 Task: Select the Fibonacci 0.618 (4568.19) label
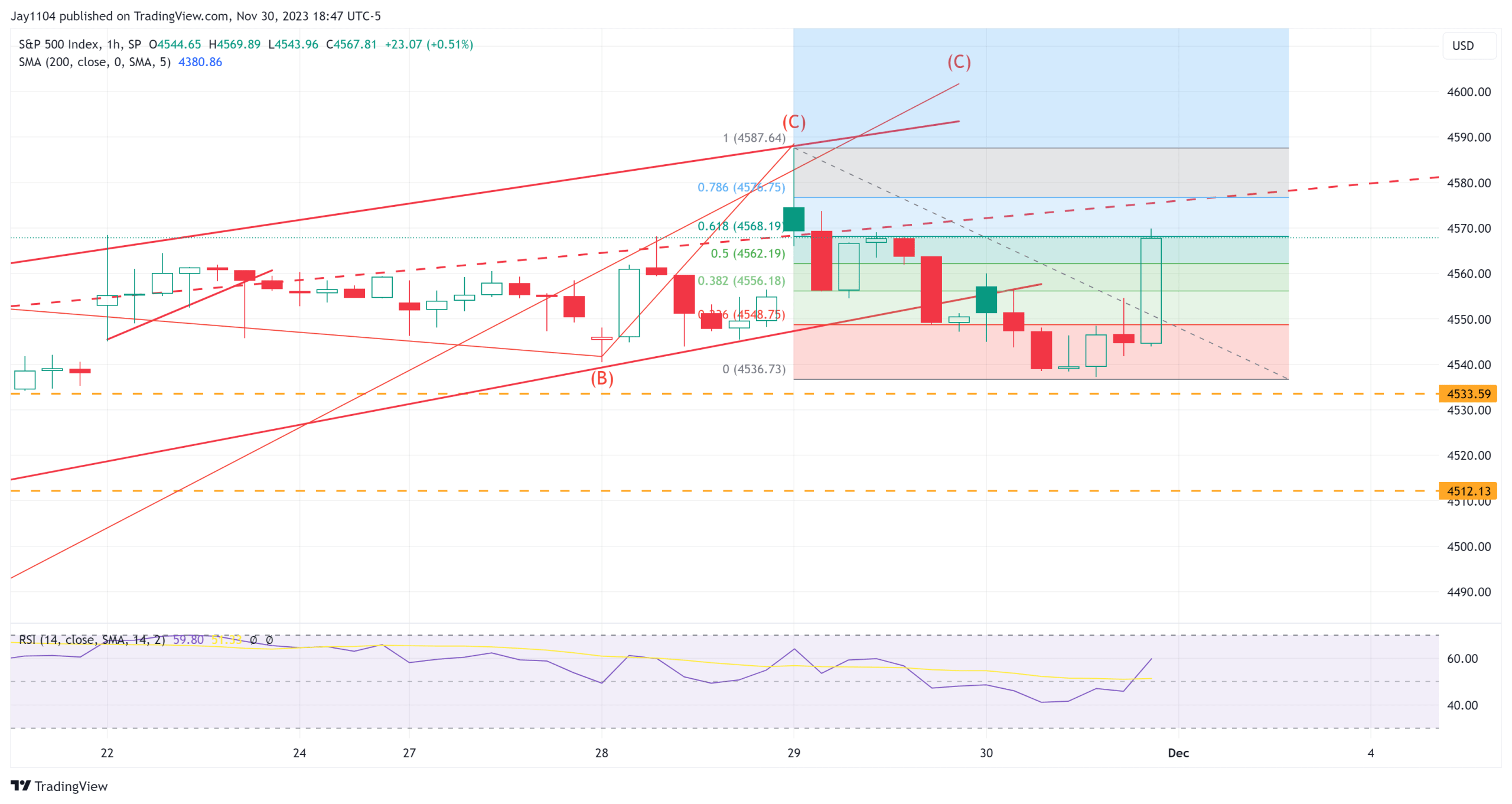point(740,226)
